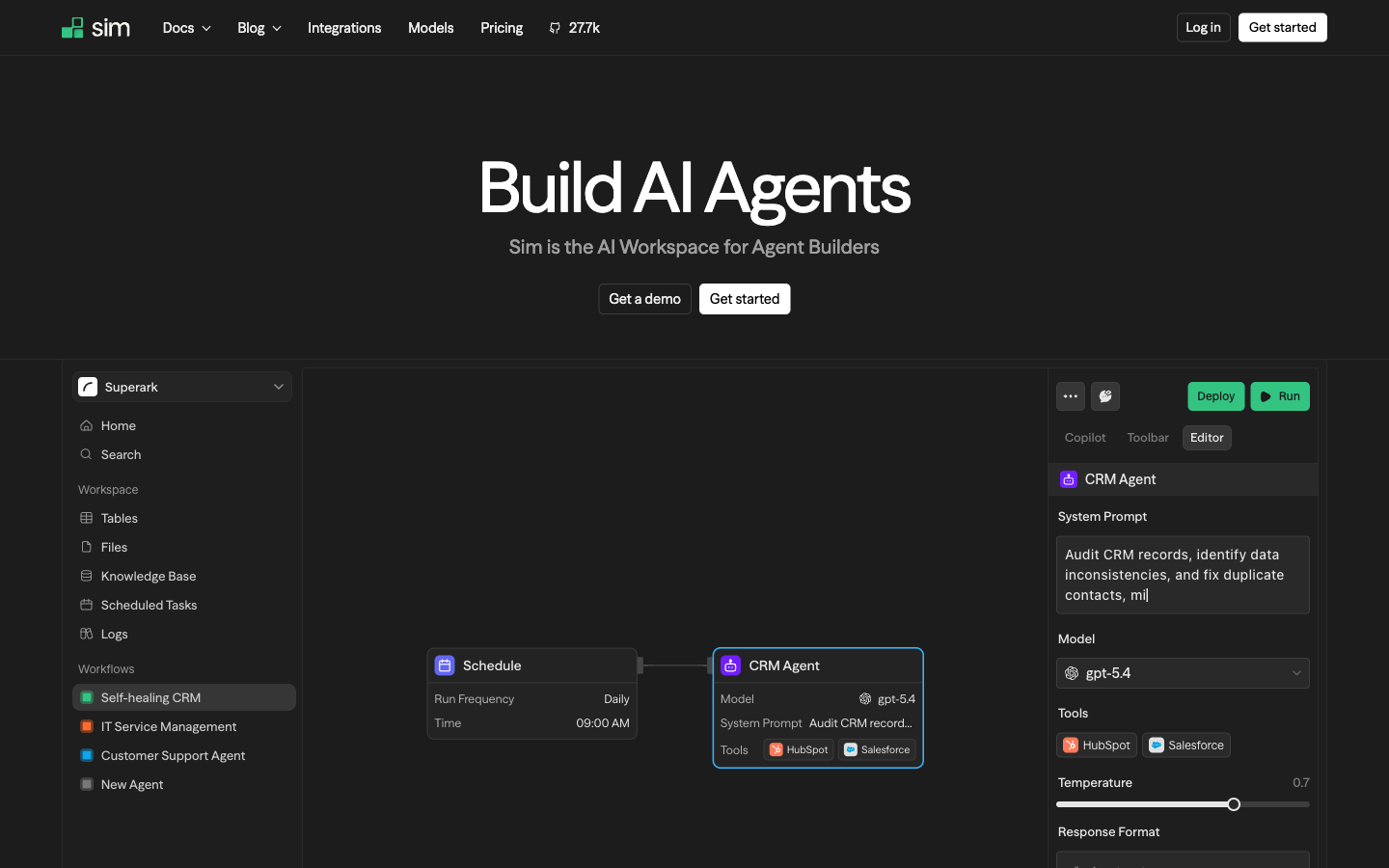Switch to the Toolbar tab
1389x868 pixels.
point(1147,437)
